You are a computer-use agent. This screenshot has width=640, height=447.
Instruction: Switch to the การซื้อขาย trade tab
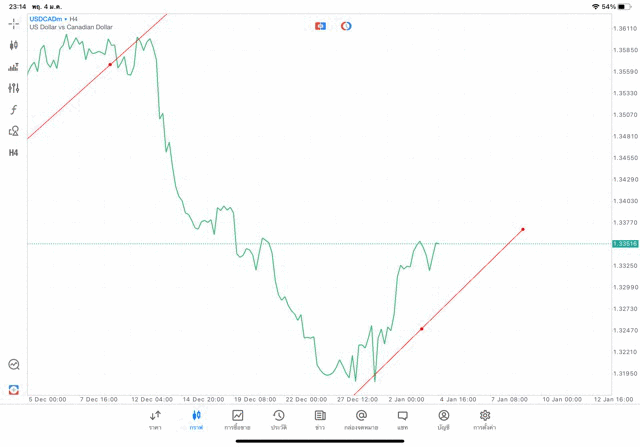pyautogui.click(x=237, y=420)
